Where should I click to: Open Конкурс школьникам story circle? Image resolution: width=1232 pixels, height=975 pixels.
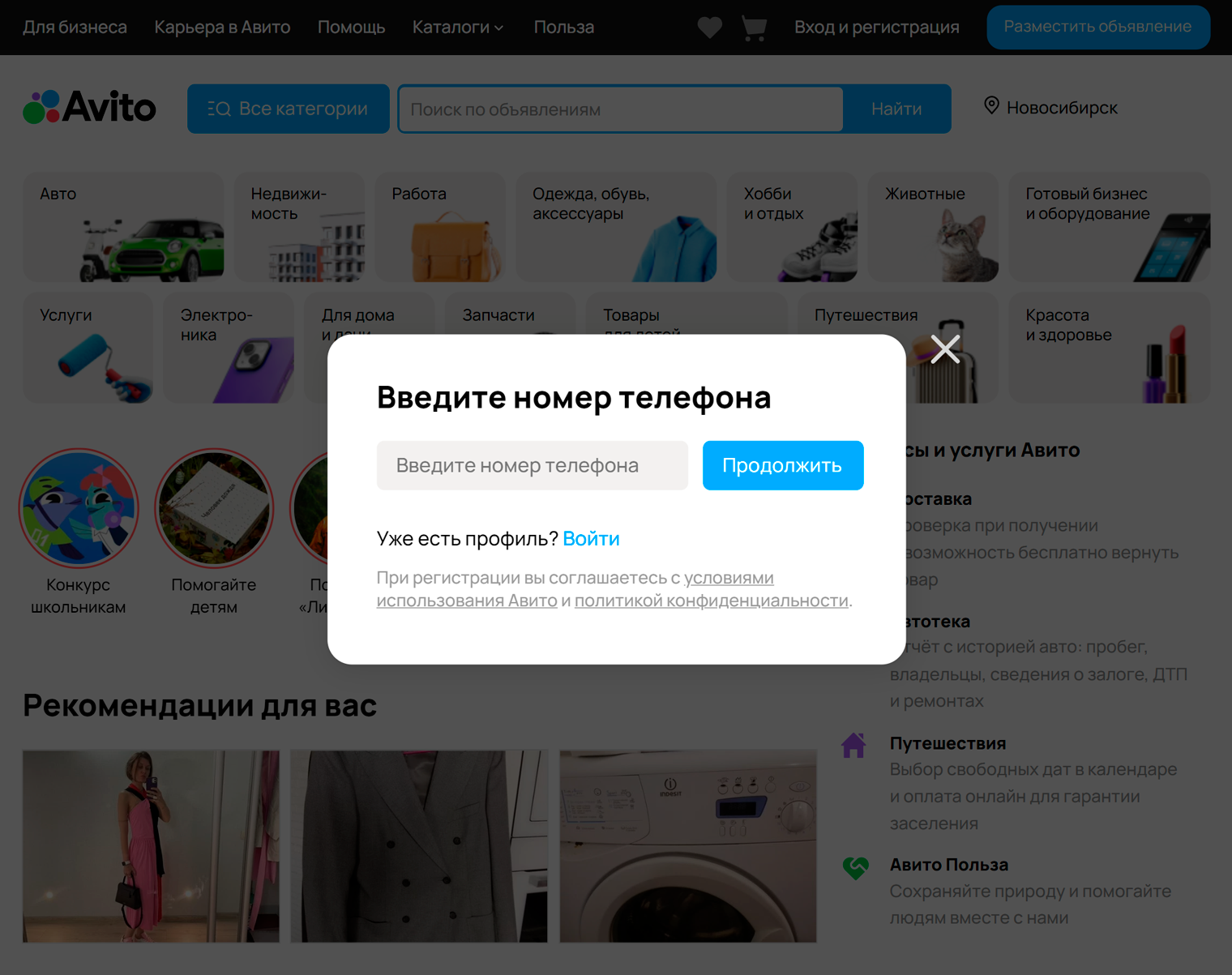point(79,508)
